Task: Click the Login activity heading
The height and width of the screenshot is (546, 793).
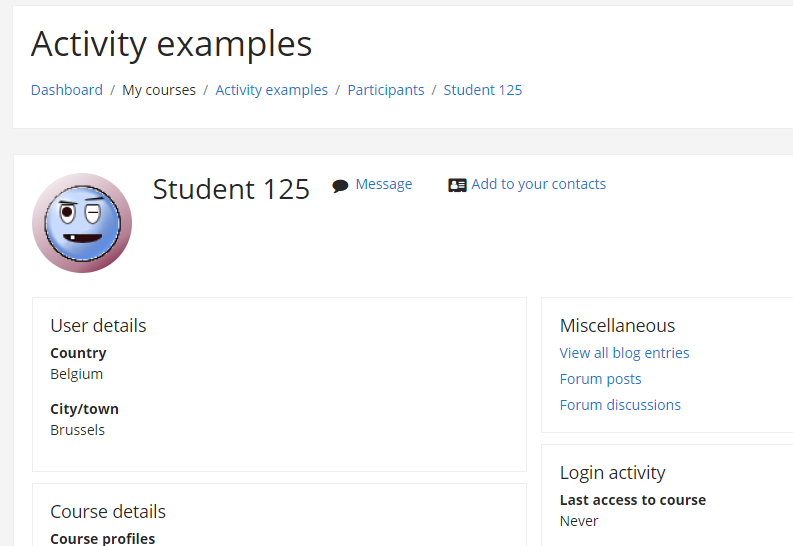Action: [x=612, y=473]
